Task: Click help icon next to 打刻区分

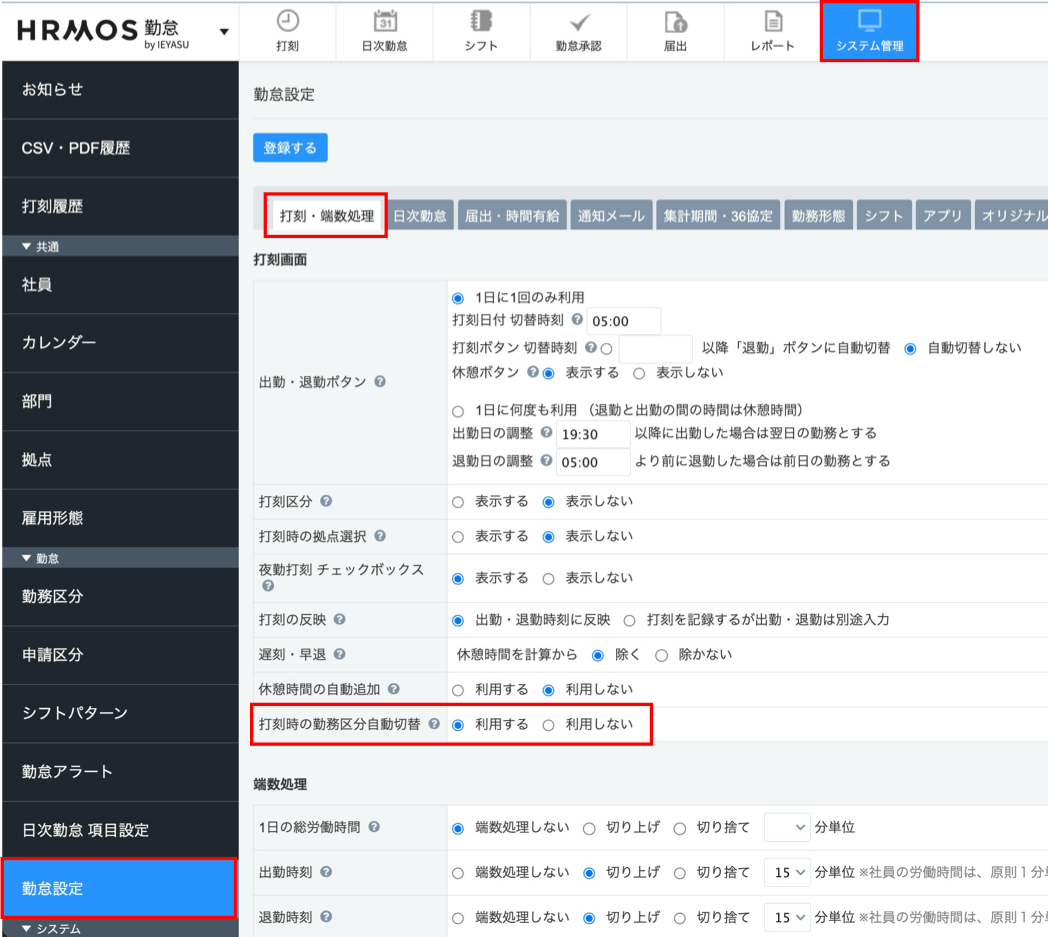Action: (326, 502)
